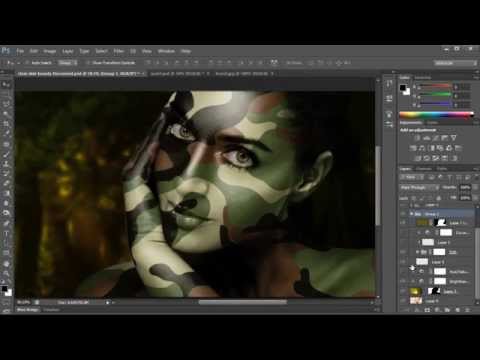Switch to the Paths tab
This screenshot has height=360, width=480.
click(442, 169)
